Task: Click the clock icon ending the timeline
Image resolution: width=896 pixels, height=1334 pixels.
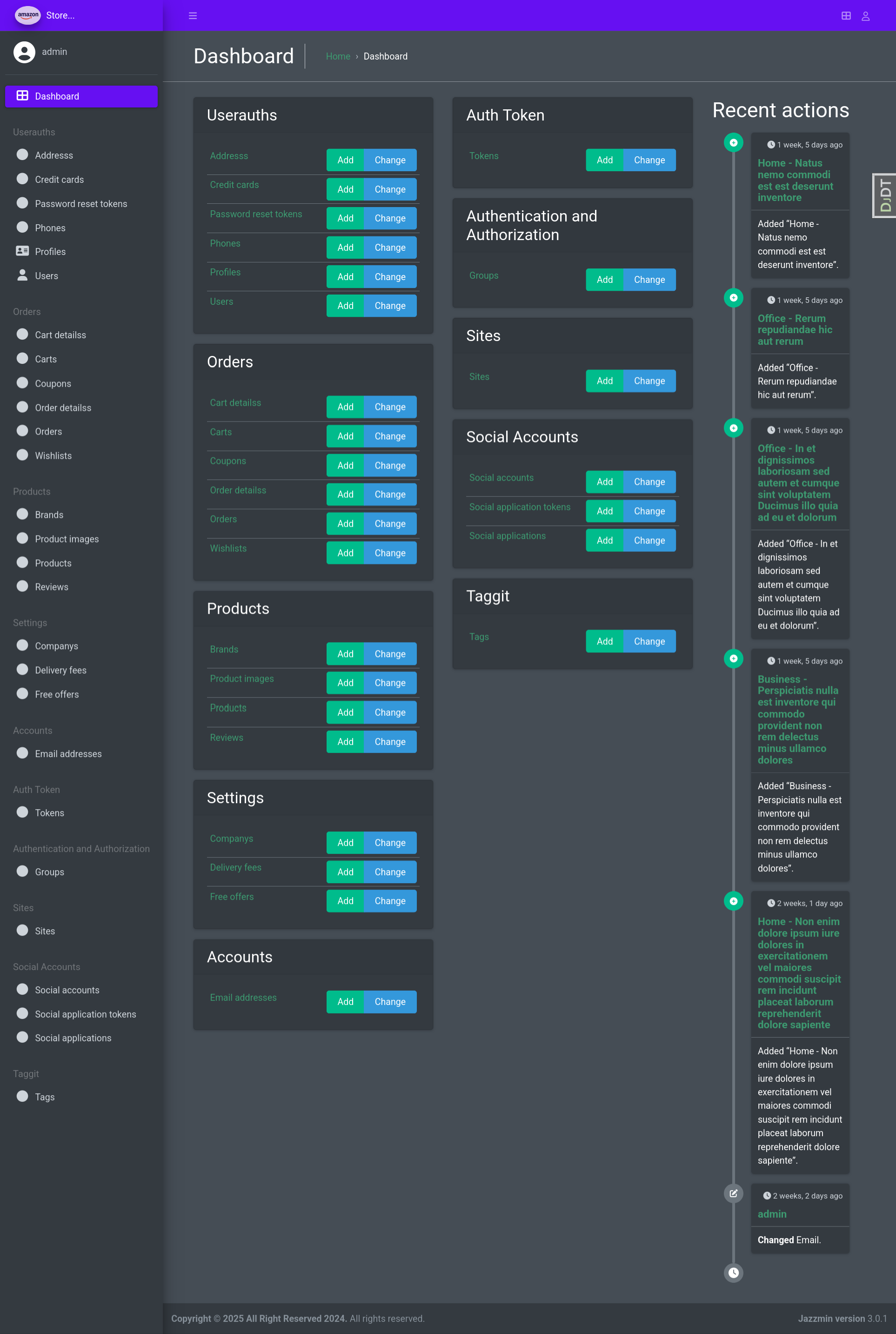Action: (x=733, y=1272)
